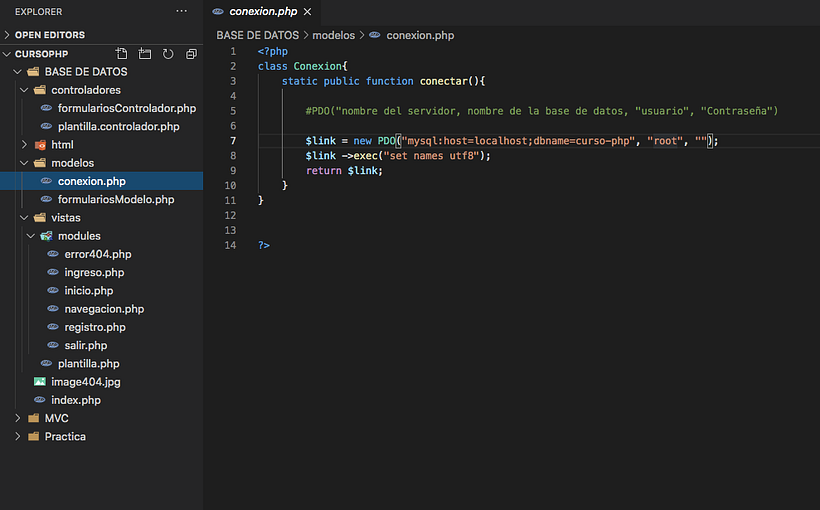The width and height of the screenshot is (820, 510).
Task: Click the EXPLORER panel title
Action: pyautogui.click(x=38, y=12)
